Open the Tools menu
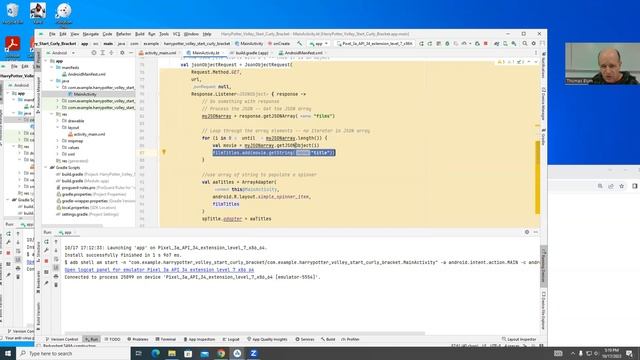This screenshot has height=360, width=640. [164, 34]
